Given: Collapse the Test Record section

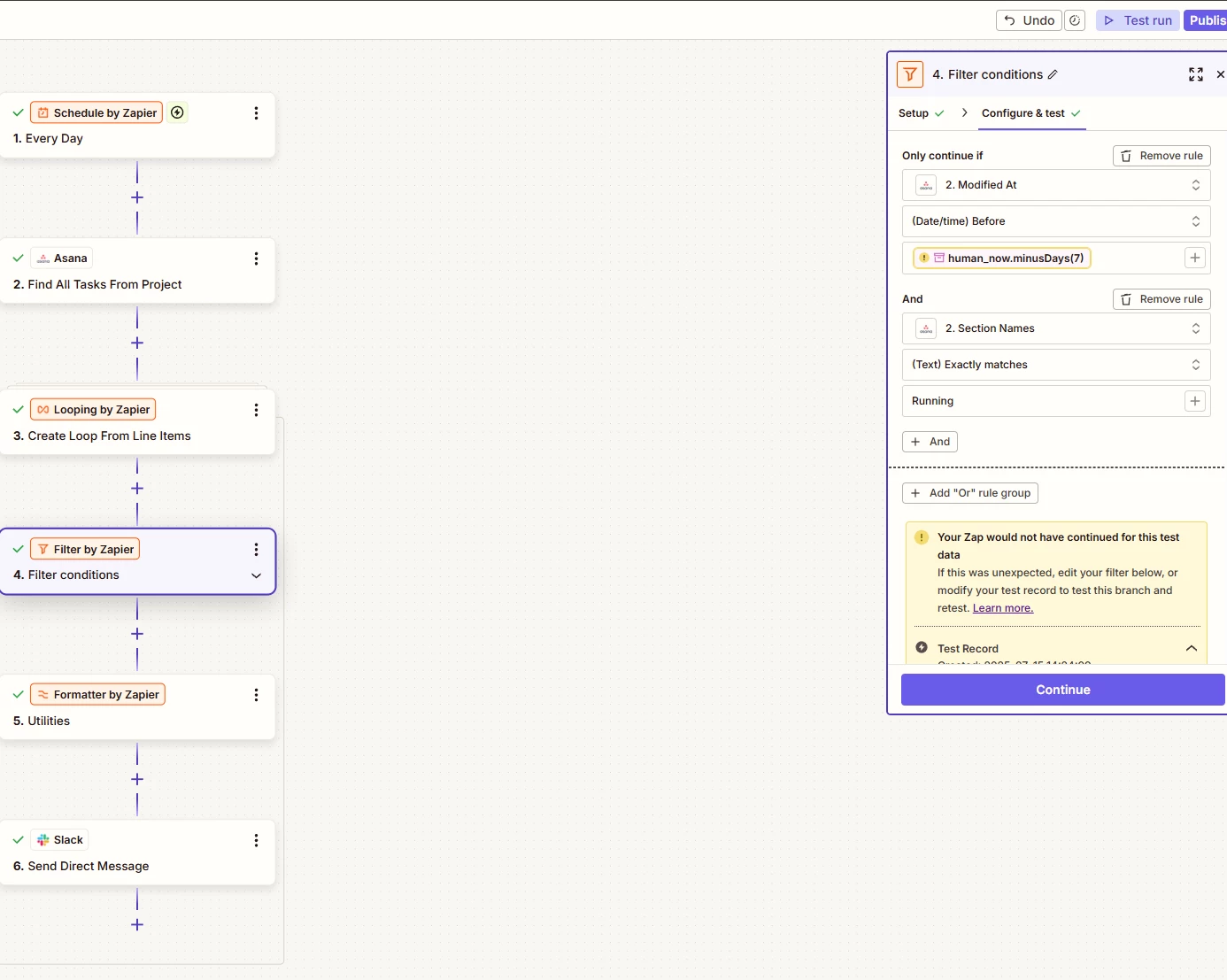Looking at the screenshot, I should (1192, 648).
